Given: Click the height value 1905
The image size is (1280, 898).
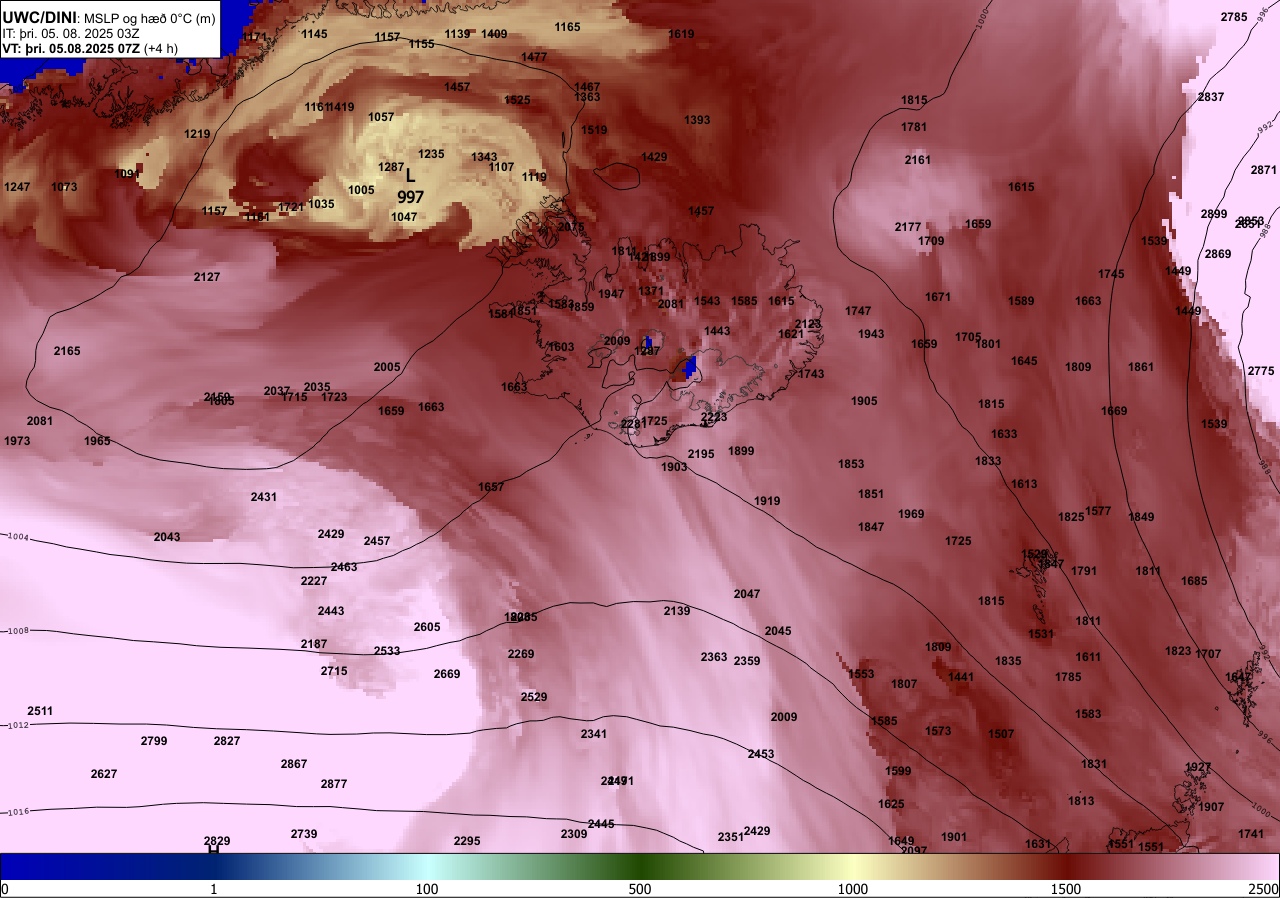Looking at the screenshot, I should 864,401.
